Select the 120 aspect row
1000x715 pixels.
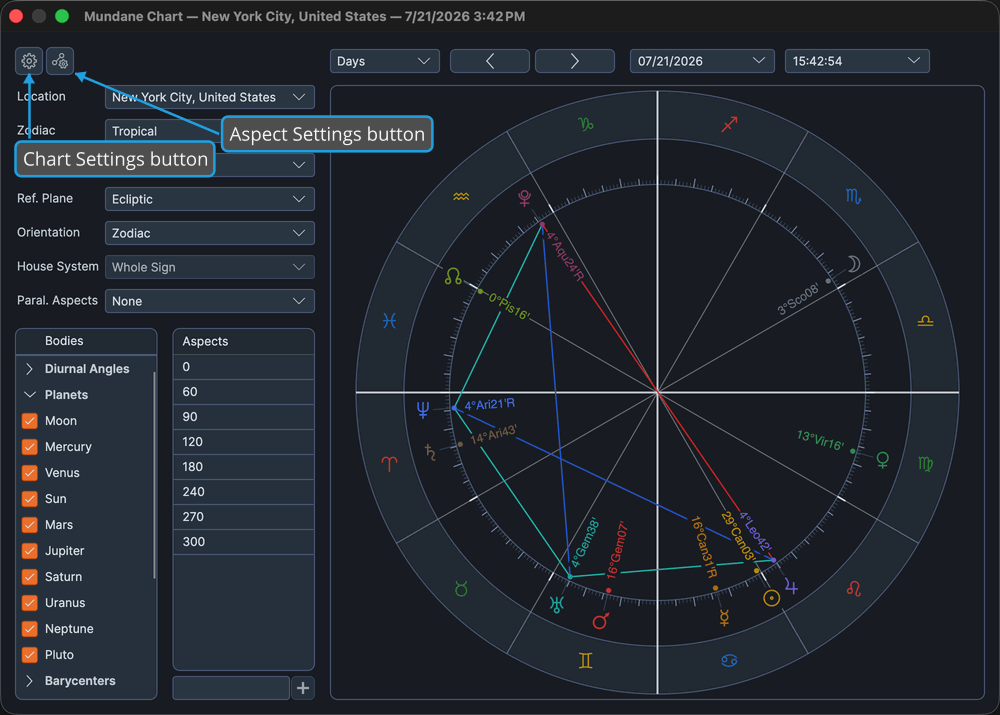click(244, 441)
